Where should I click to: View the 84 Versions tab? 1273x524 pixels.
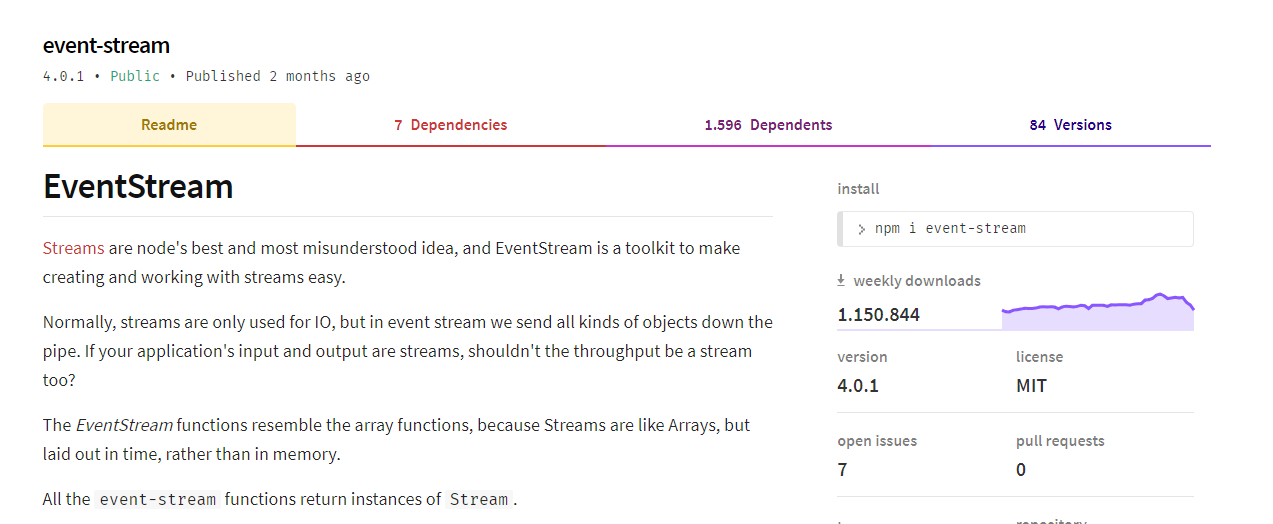1070,125
